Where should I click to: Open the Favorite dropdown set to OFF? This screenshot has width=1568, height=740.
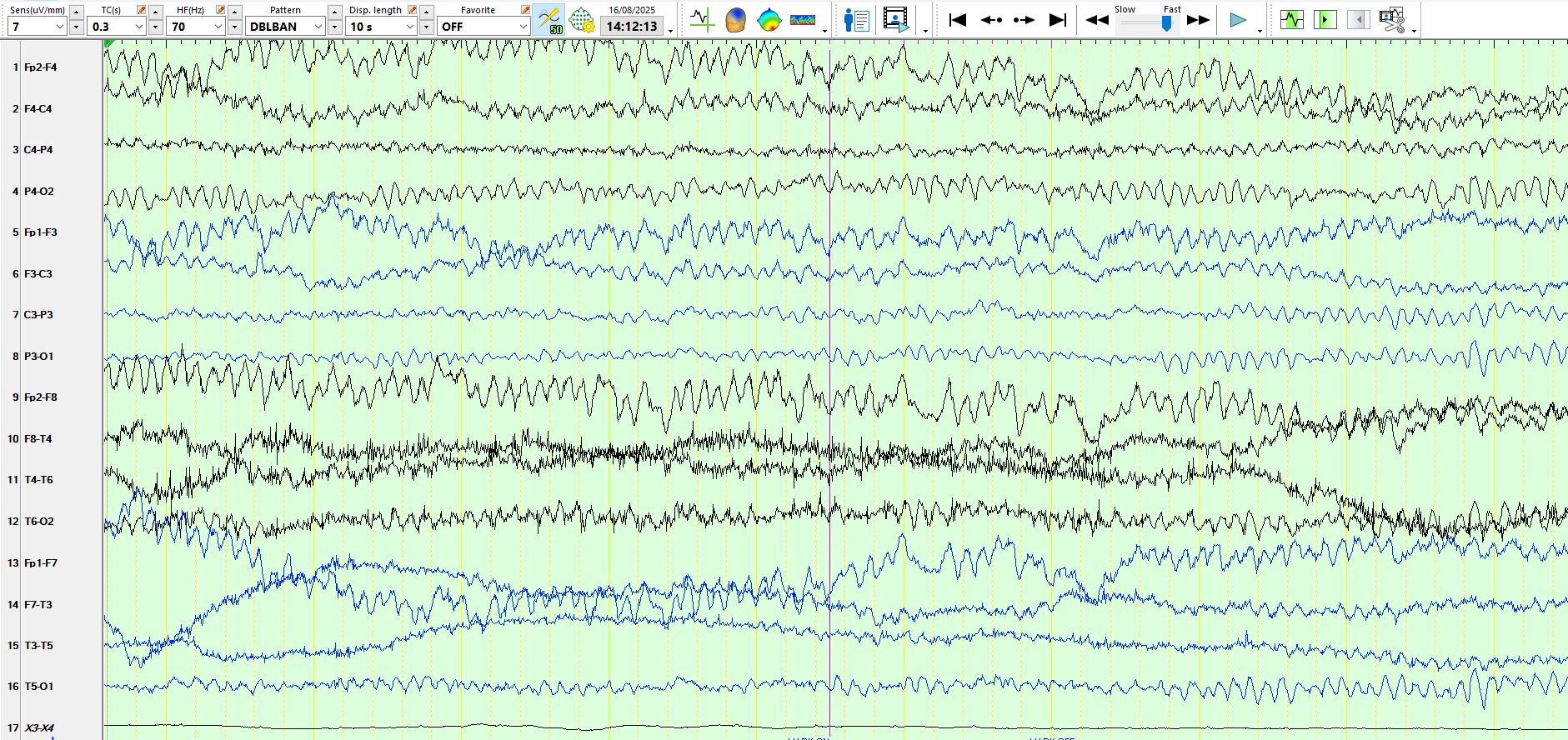pos(483,27)
